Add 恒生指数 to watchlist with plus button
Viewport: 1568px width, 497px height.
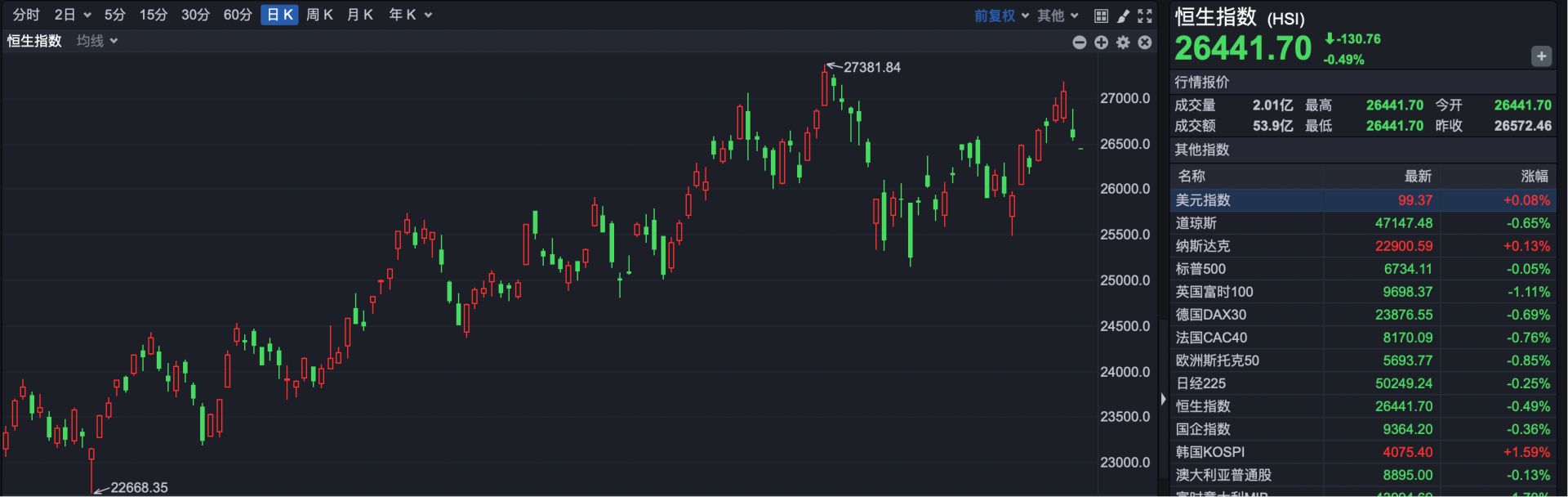pyautogui.click(x=1540, y=56)
